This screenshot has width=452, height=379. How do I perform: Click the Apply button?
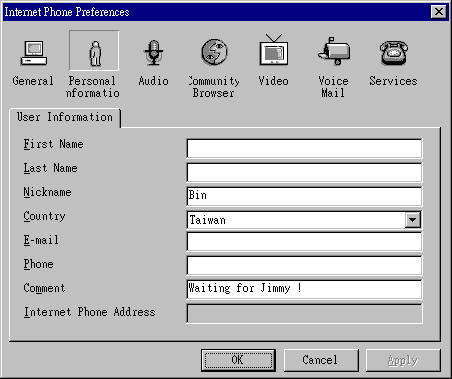[x=403, y=360]
